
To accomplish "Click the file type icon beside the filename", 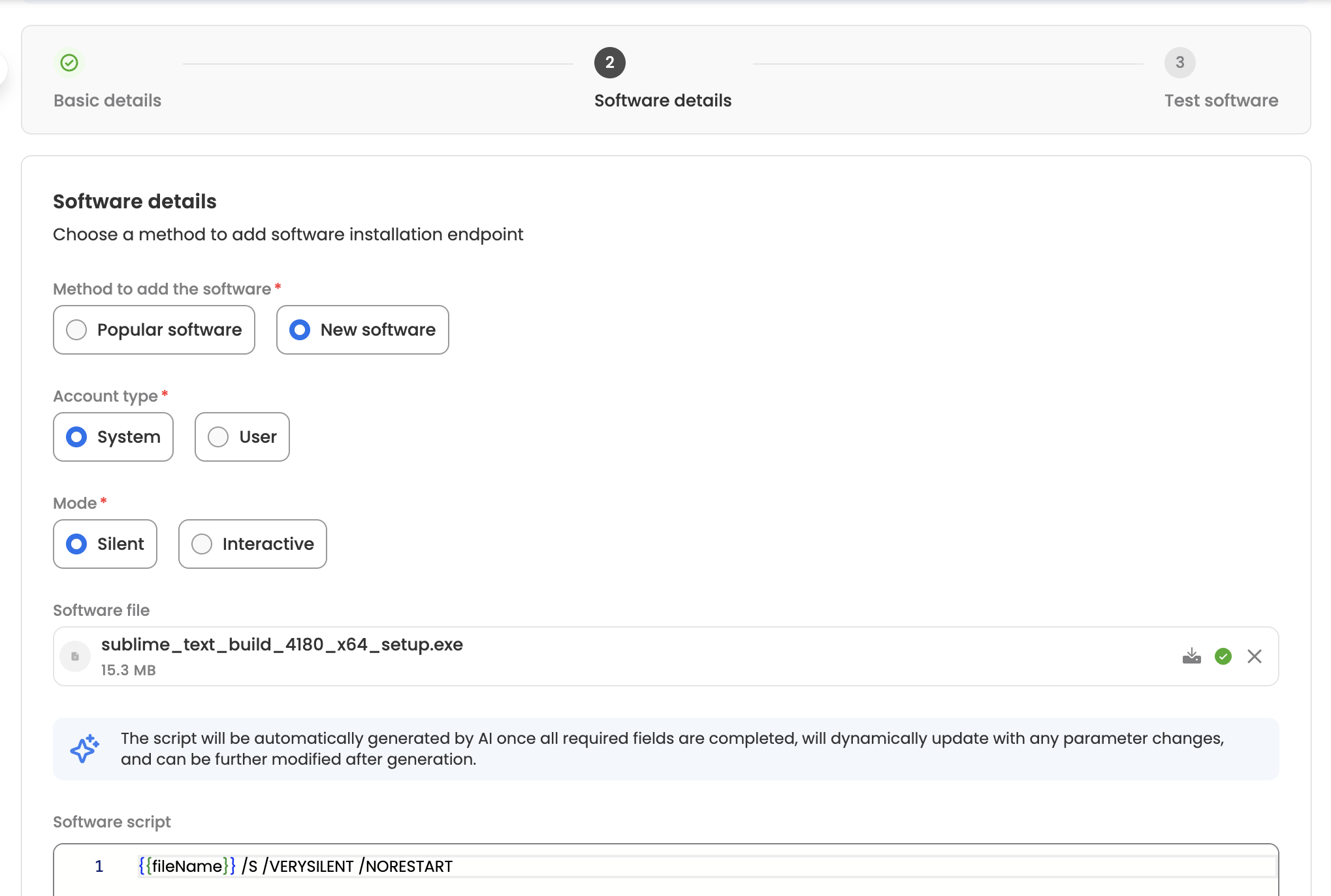I will pos(75,656).
